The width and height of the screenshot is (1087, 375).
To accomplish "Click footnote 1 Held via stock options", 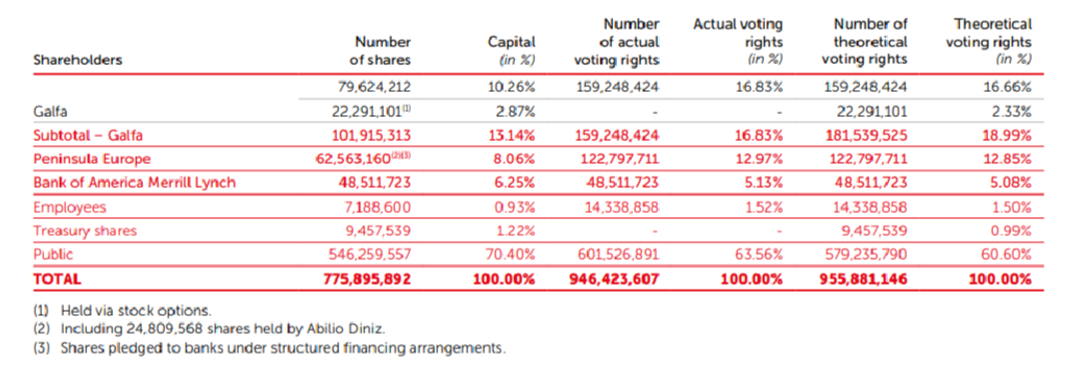I will [x=122, y=309].
